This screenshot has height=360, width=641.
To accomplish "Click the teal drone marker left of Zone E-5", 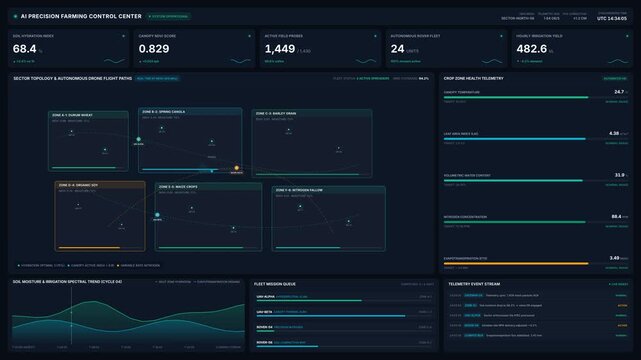I will [157, 215].
